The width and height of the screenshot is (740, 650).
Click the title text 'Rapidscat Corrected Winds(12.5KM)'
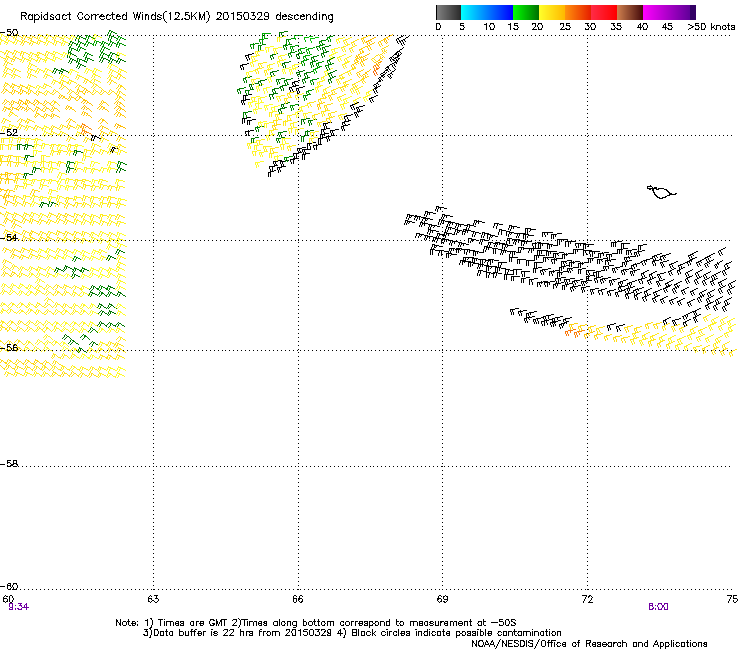[115, 17]
